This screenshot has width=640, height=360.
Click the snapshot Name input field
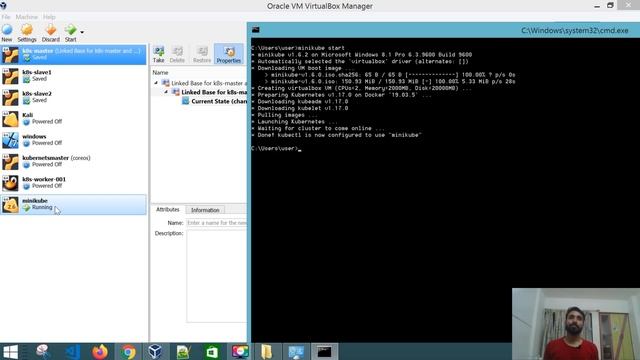[217, 223]
